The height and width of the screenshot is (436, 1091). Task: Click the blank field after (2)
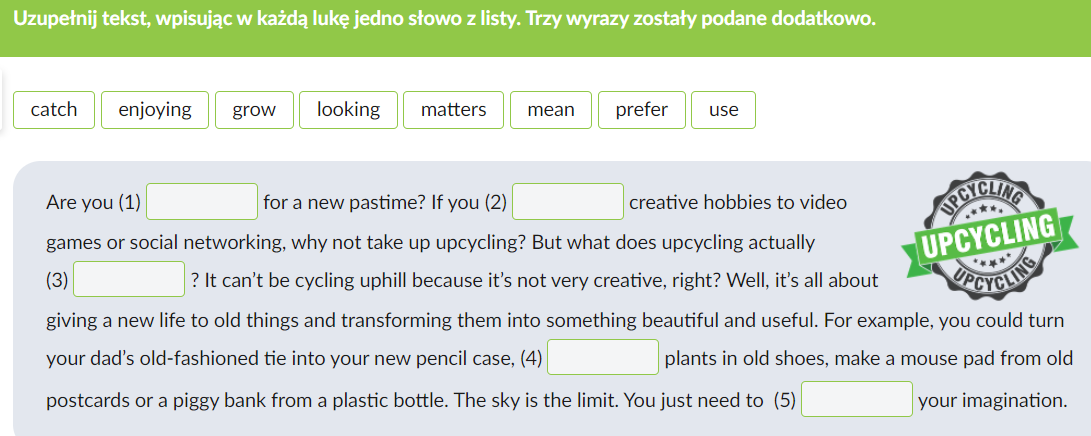[x=568, y=202]
